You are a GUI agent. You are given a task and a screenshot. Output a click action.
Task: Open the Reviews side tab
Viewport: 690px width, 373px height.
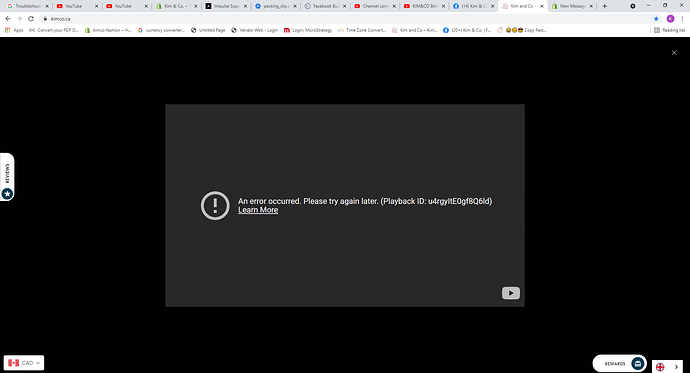pyautogui.click(x=7, y=177)
